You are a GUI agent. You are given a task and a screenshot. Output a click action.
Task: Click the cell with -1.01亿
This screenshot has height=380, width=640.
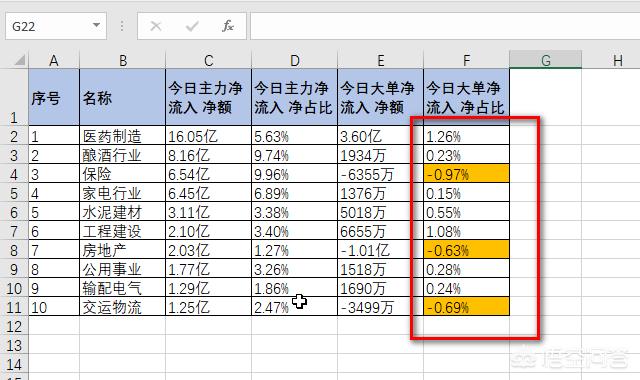pos(380,250)
